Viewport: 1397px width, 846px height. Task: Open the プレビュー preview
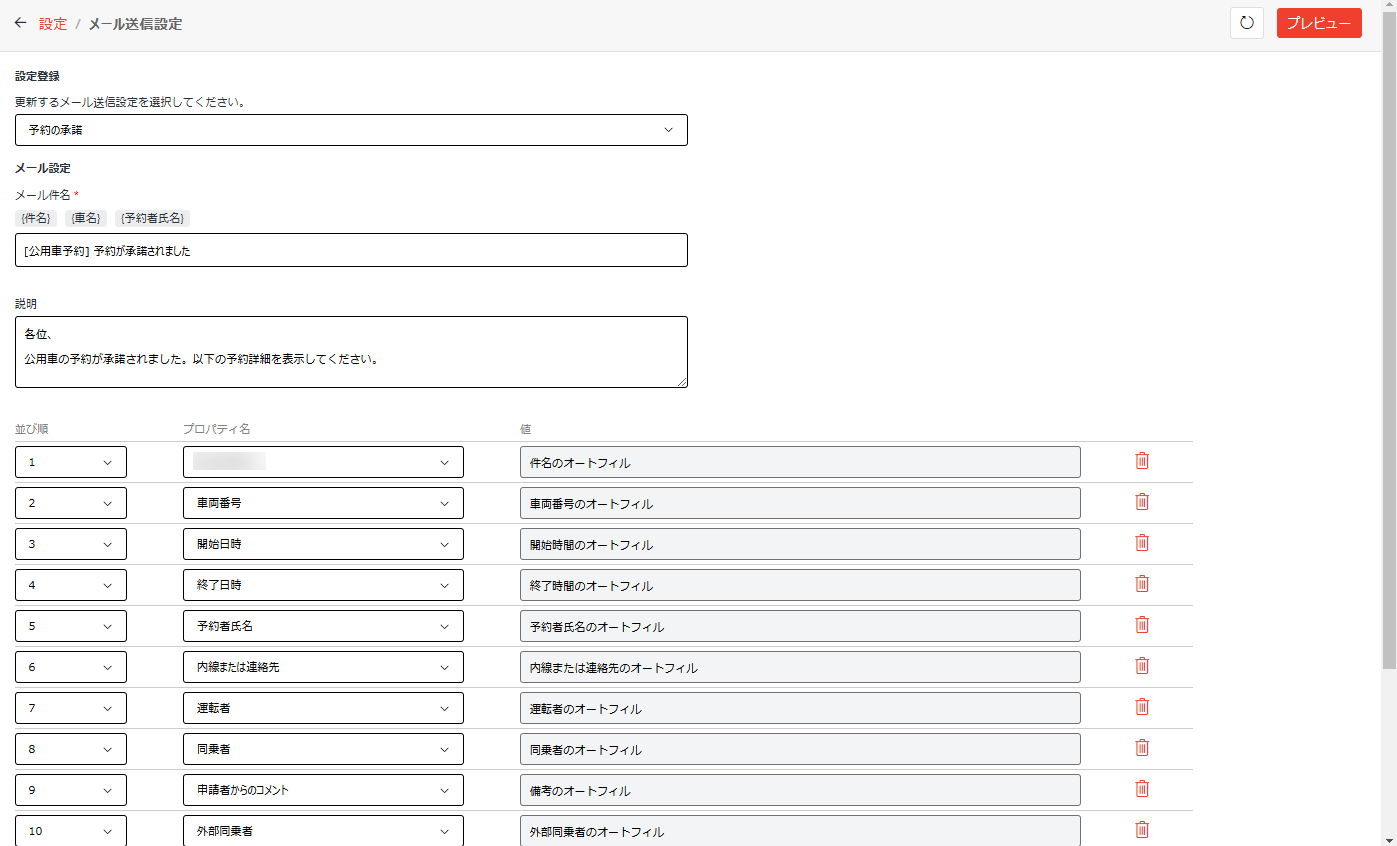tap(1319, 23)
